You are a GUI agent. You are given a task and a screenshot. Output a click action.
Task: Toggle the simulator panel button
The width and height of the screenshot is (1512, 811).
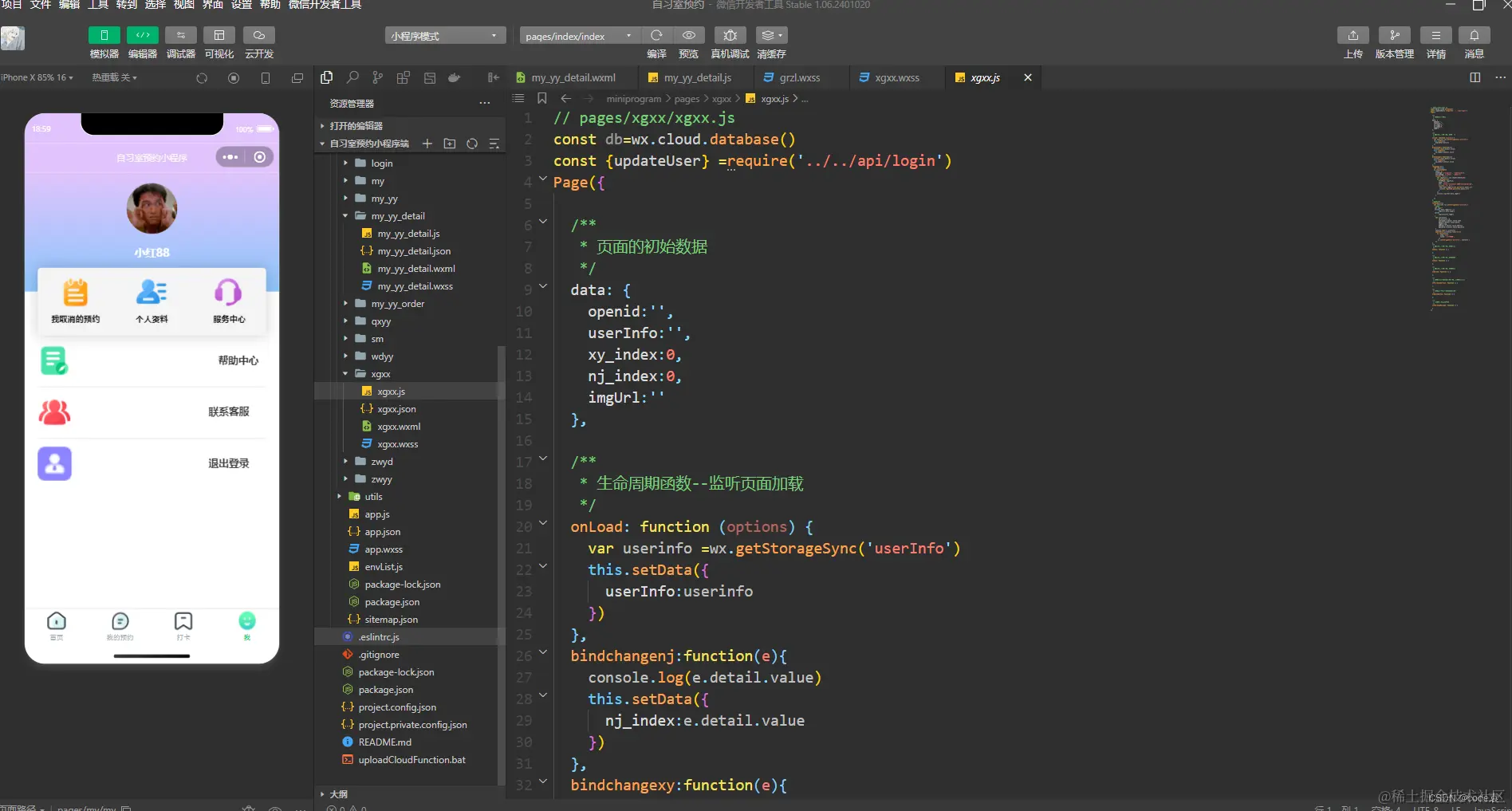point(104,35)
